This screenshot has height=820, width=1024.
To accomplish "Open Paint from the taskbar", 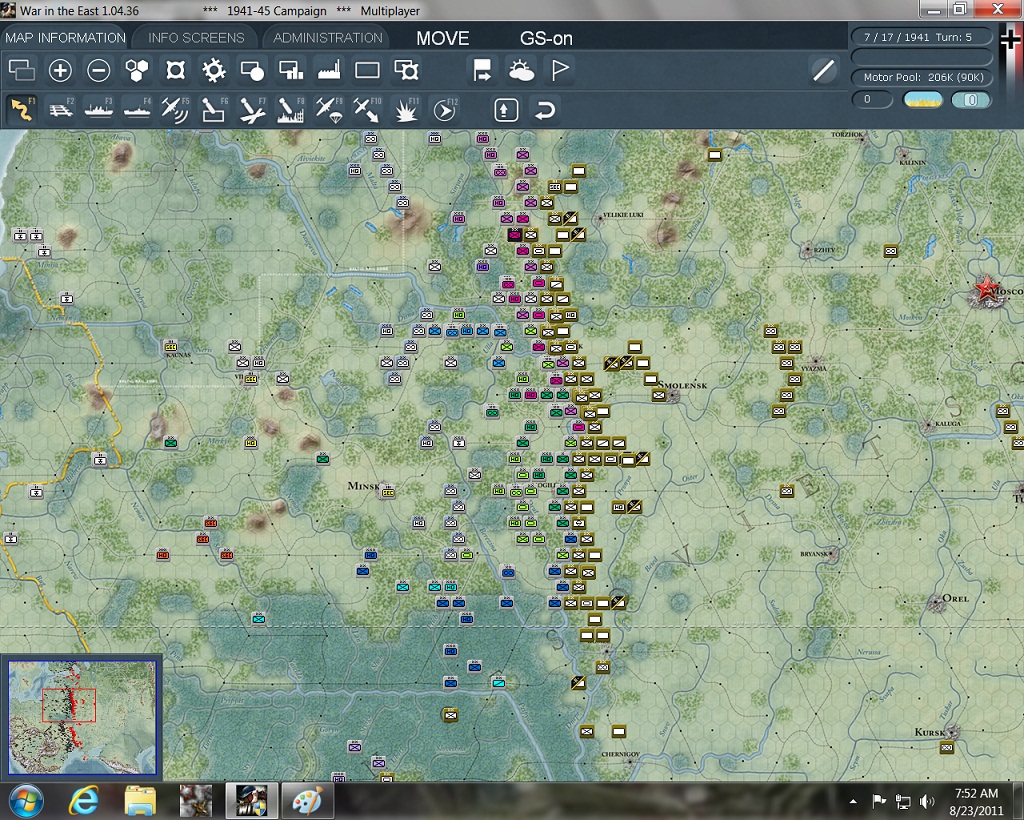I will (x=308, y=801).
